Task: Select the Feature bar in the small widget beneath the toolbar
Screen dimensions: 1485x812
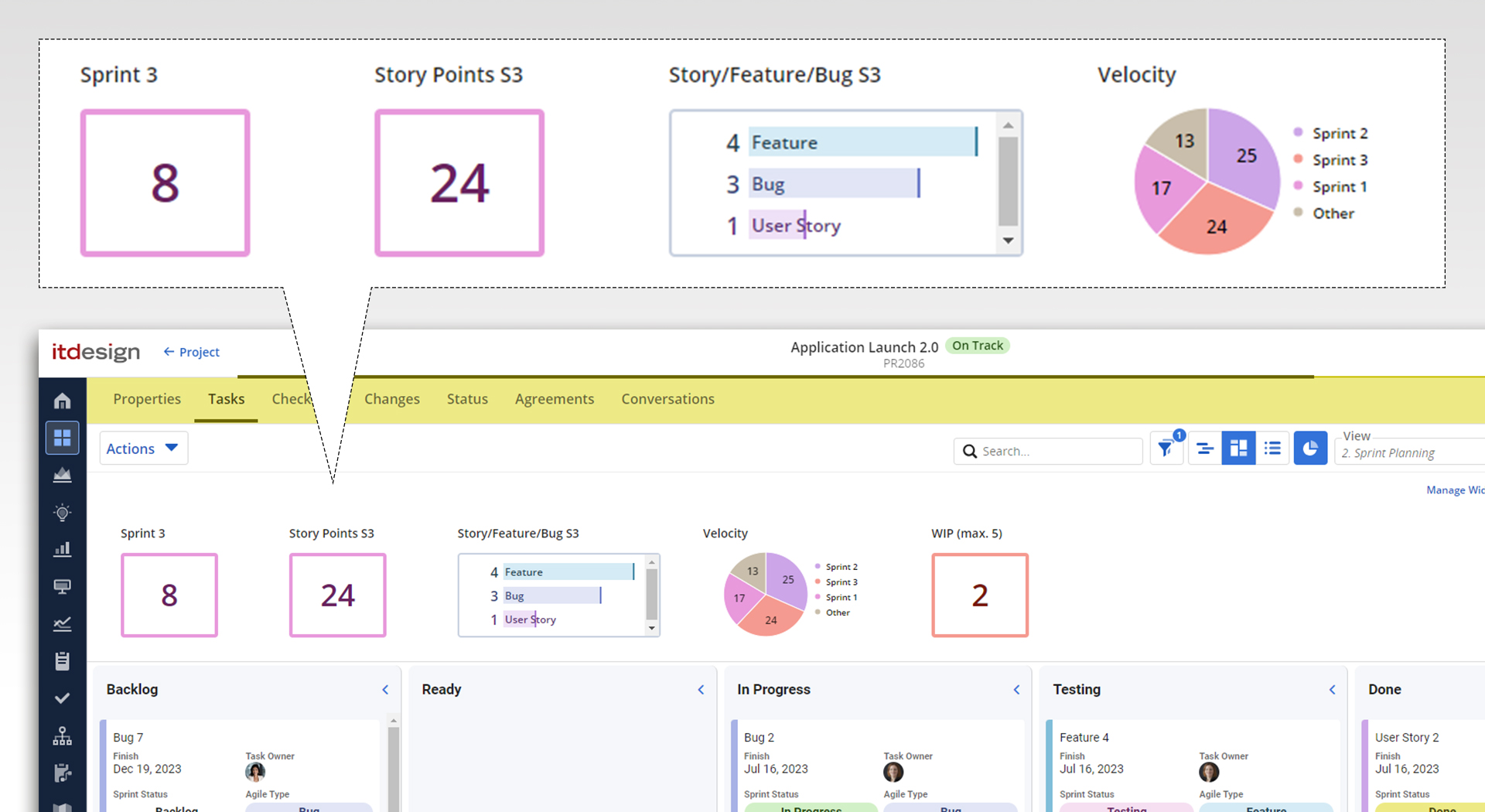Action: [568, 571]
